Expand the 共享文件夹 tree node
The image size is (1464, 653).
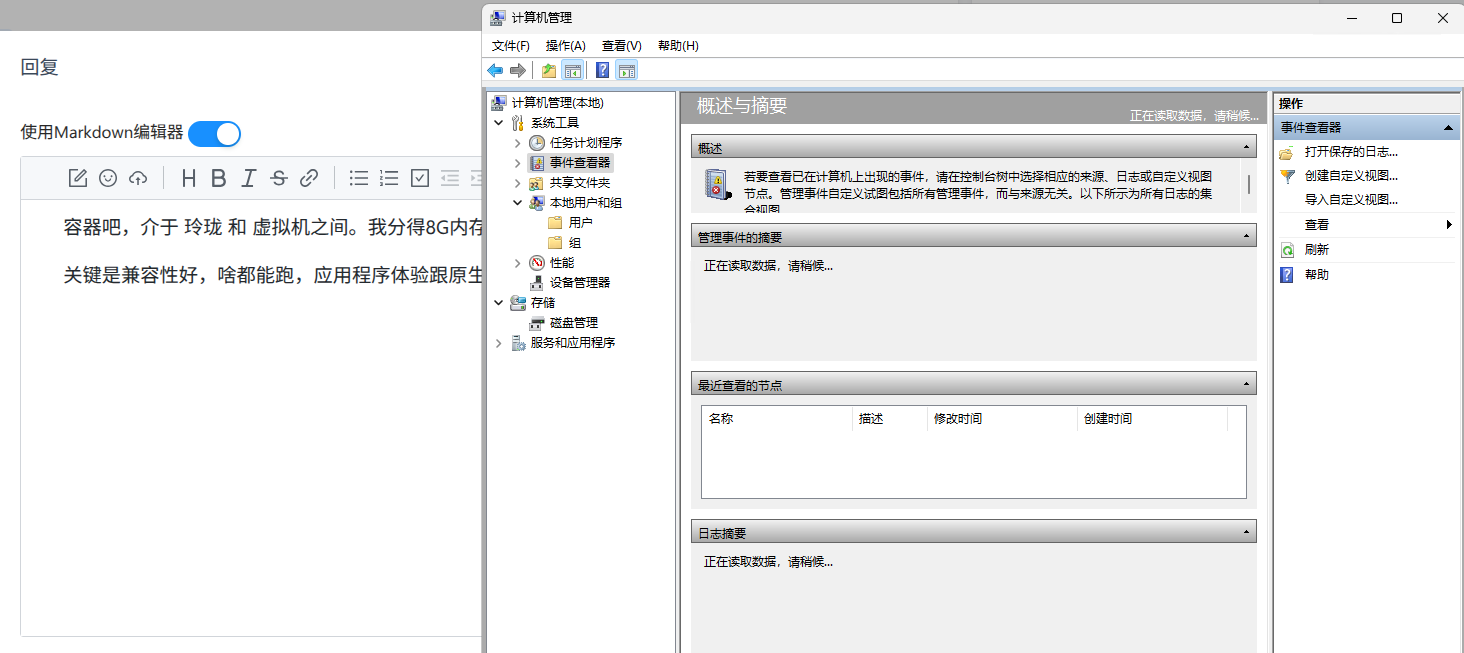(517, 182)
